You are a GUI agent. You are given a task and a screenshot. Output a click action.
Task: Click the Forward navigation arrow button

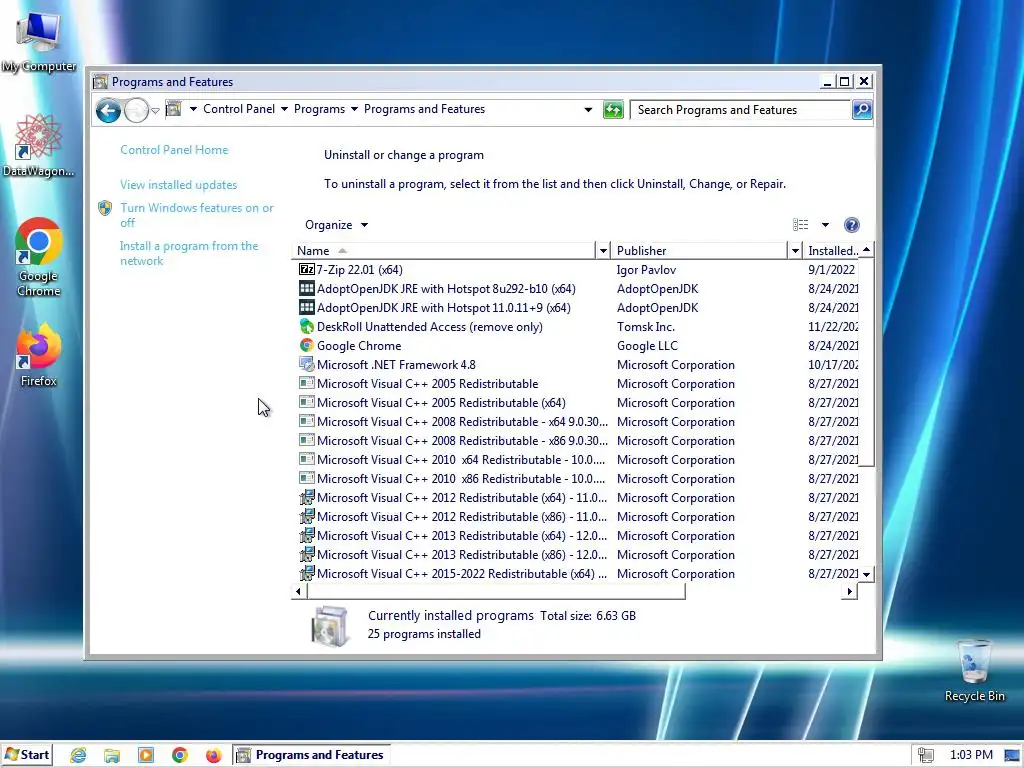pyautogui.click(x=136, y=110)
